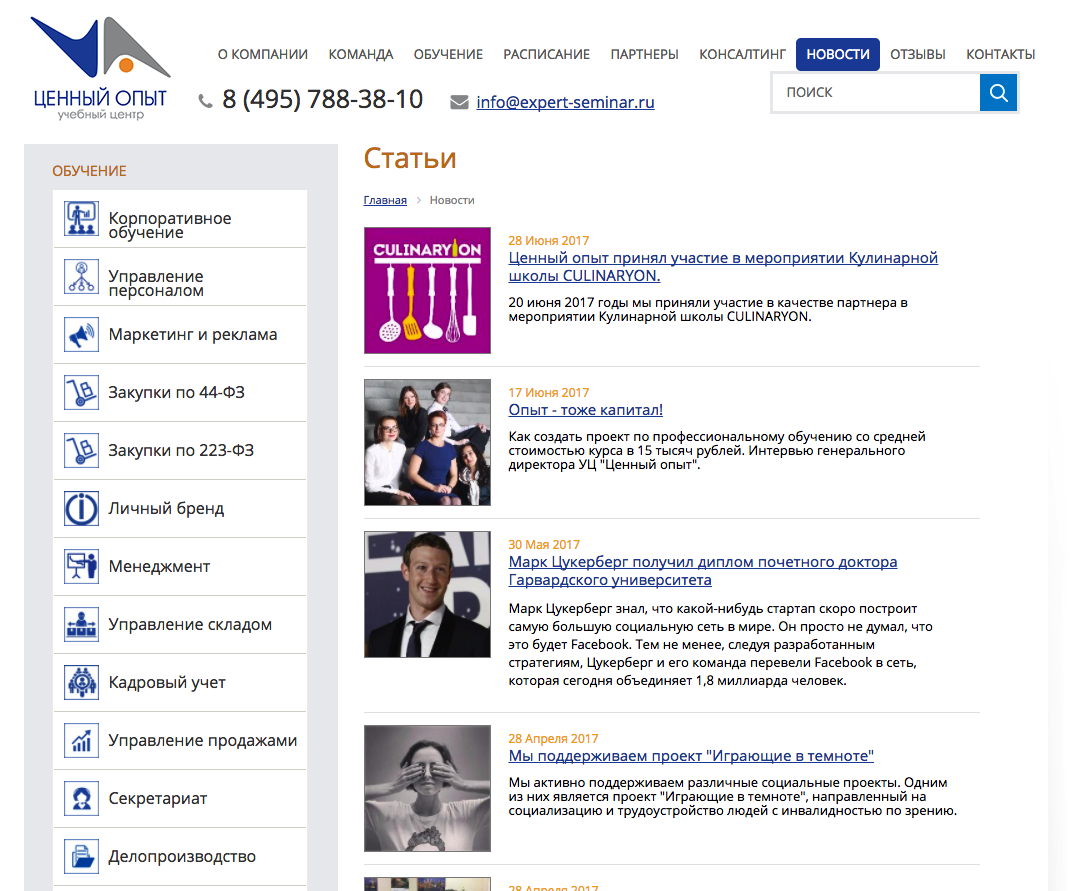
Task: Open the Играющие в темноте article link
Action: coord(691,756)
